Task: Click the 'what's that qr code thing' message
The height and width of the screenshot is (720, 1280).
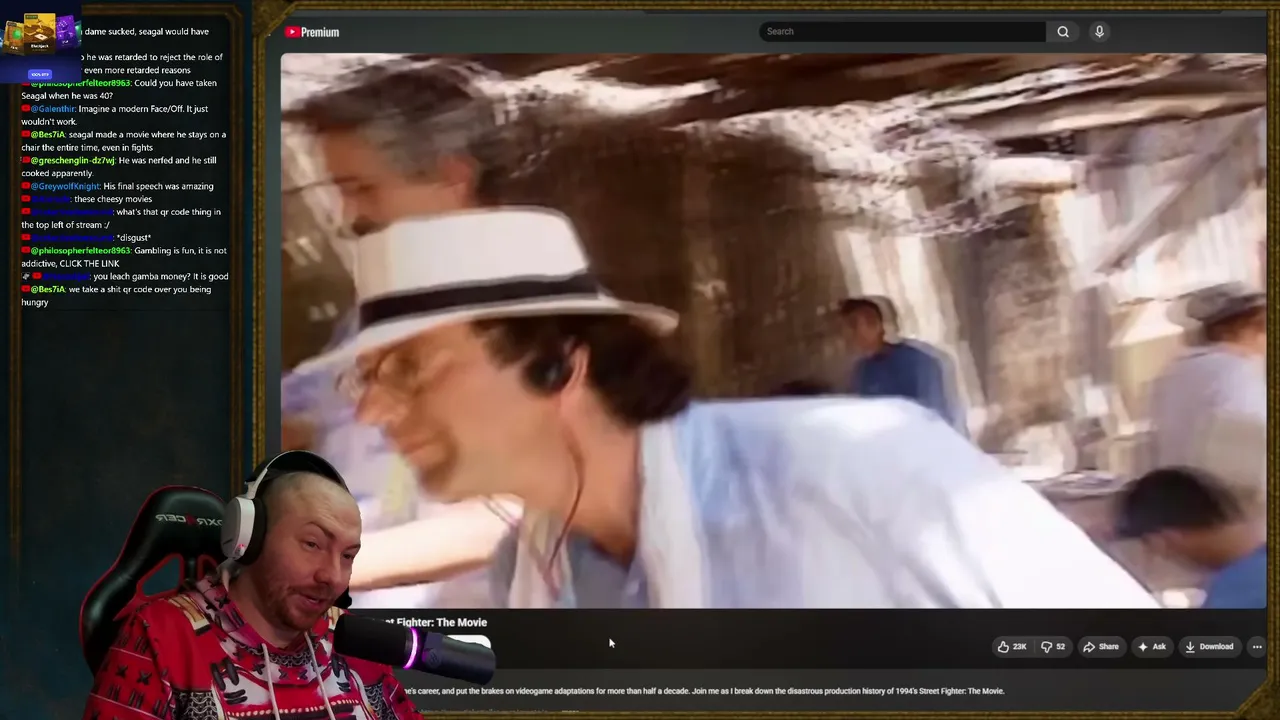Action: (x=121, y=218)
